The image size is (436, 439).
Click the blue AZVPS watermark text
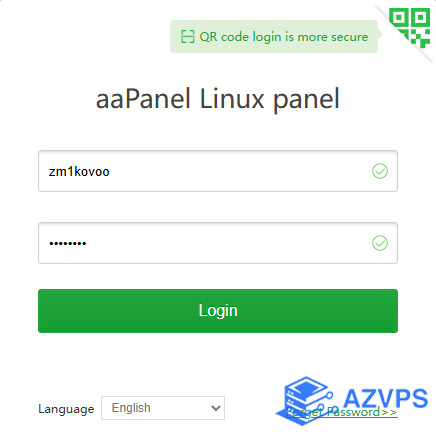(x=385, y=398)
